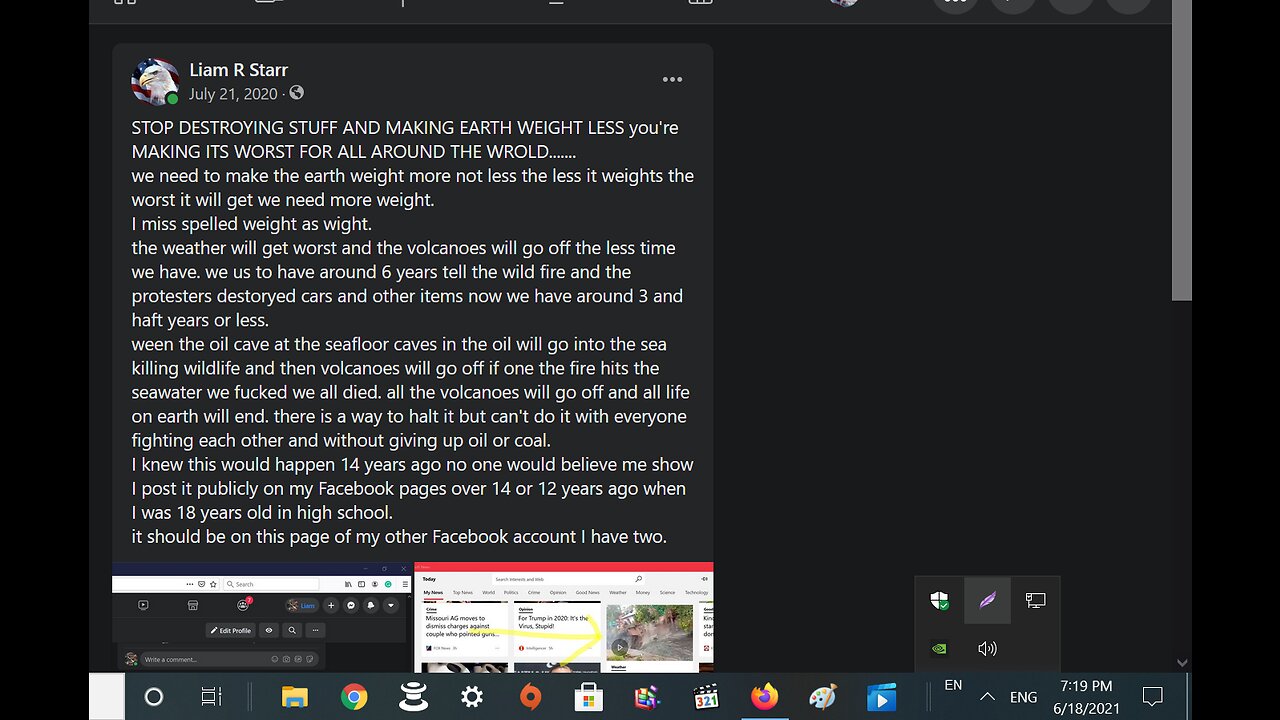1280x720 pixels.
Task: Open Paint palette icon on the taskbar
Action: pyautogui.click(x=823, y=697)
